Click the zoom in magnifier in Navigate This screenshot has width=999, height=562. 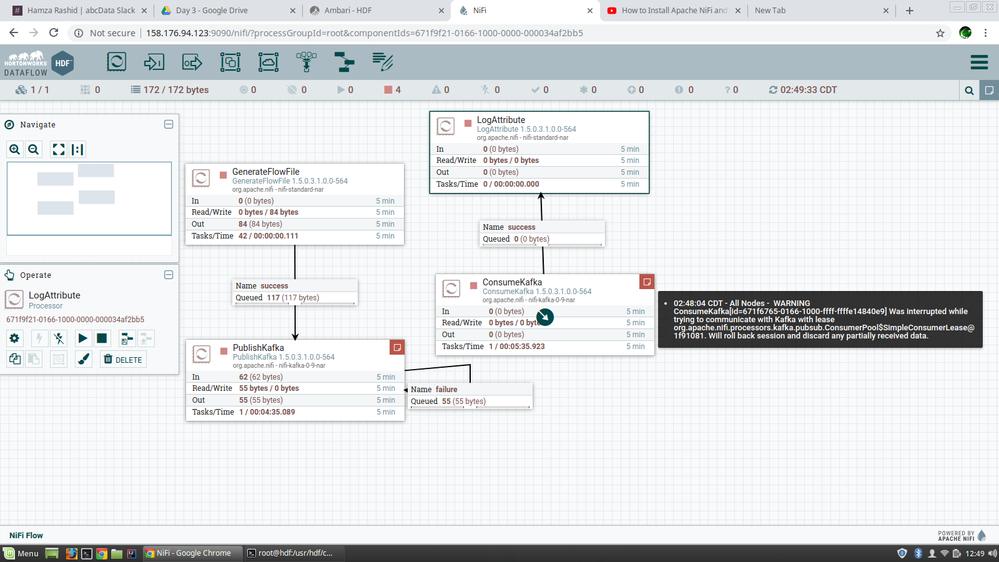15,149
